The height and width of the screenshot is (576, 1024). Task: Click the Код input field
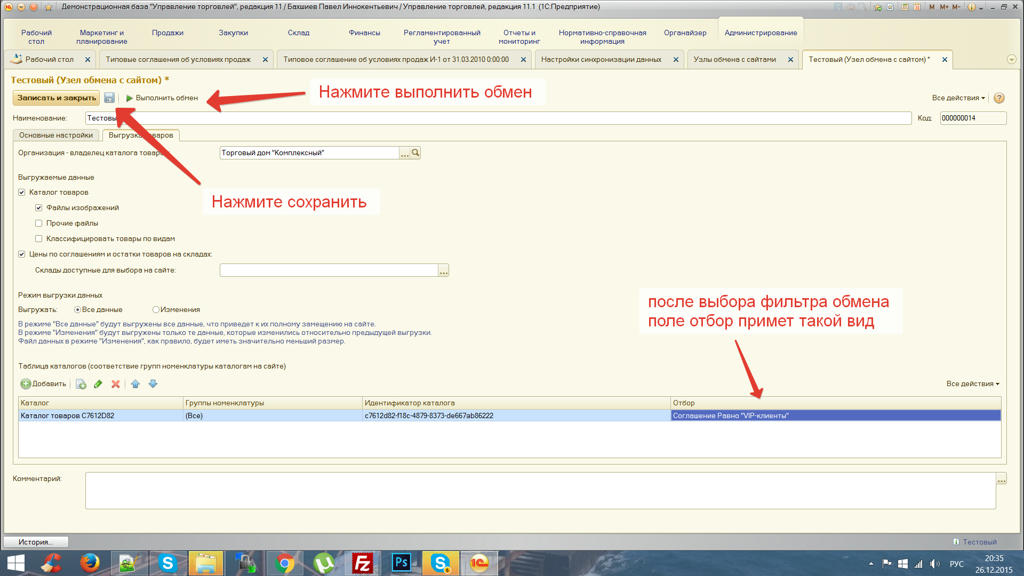[x=973, y=118]
